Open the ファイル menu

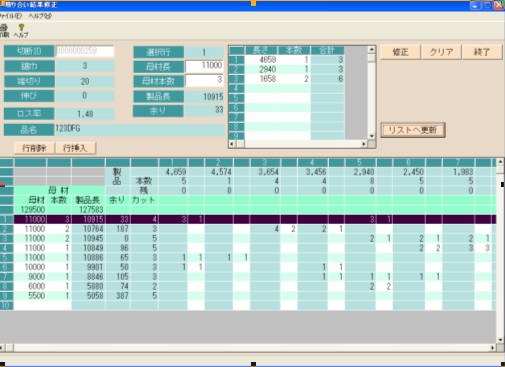click(x=10, y=16)
